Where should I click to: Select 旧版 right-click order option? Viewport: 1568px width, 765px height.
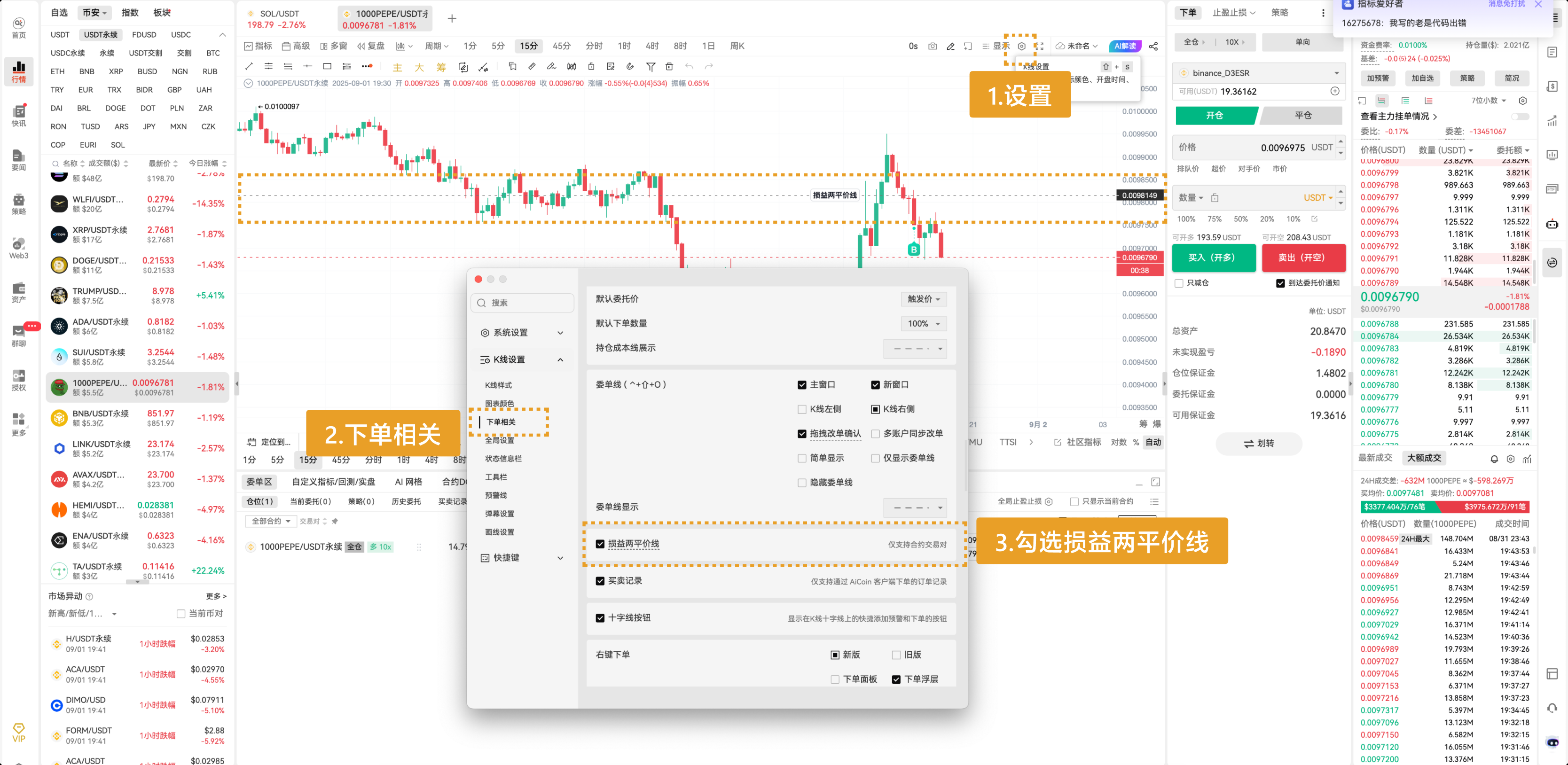point(896,655)
